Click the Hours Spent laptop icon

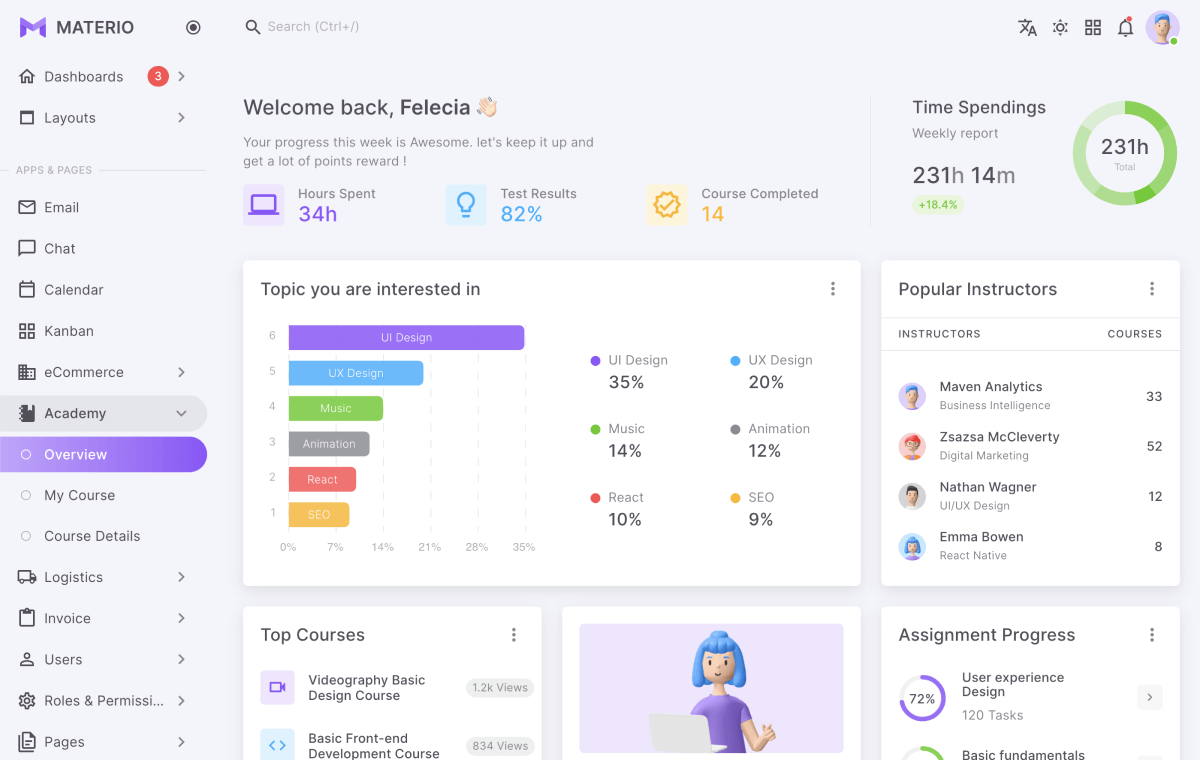tap(264, 204)
